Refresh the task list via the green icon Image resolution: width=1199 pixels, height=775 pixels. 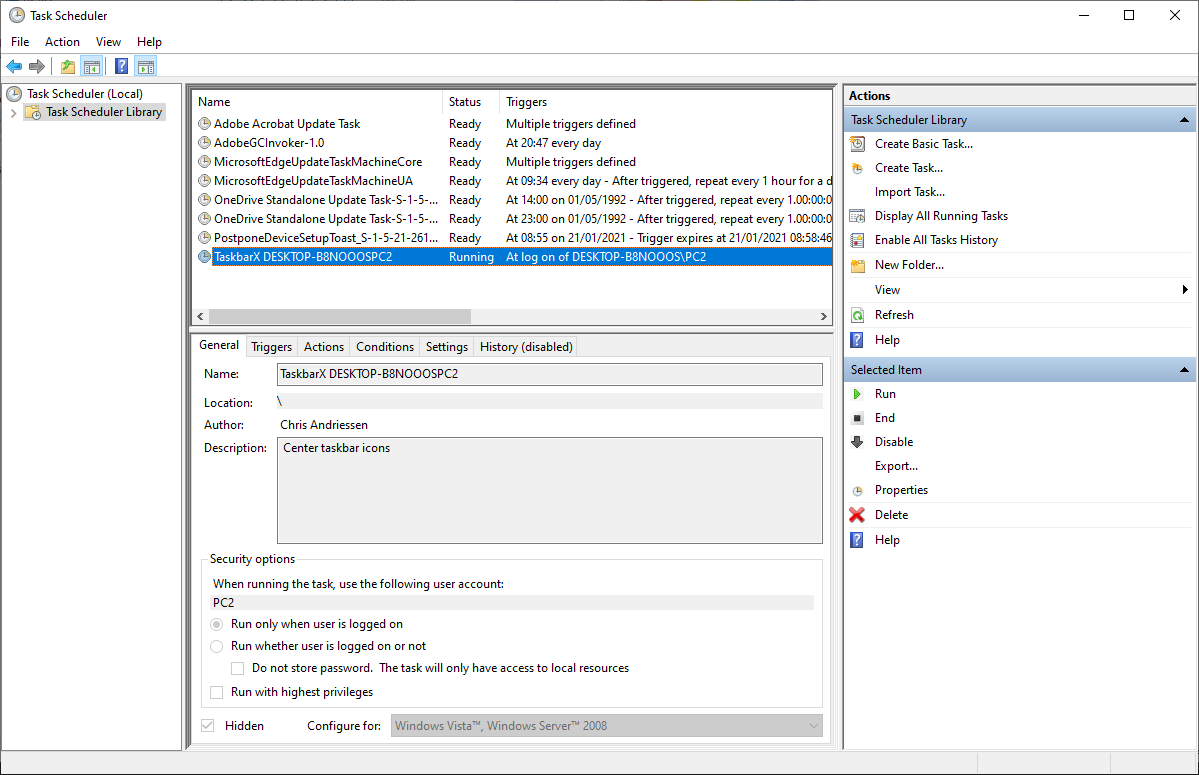pyautogui.click(x=857, y=314)
